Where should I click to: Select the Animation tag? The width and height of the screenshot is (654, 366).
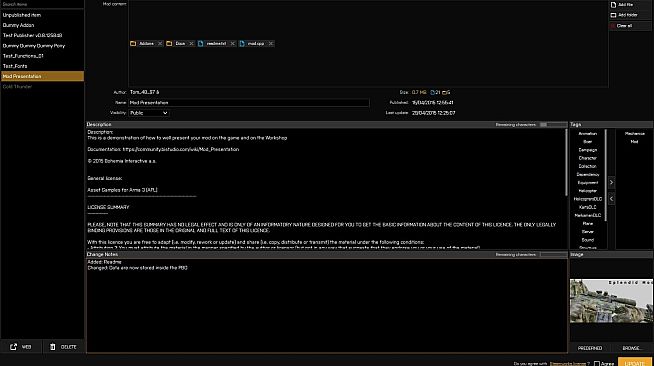coord(587,134)
